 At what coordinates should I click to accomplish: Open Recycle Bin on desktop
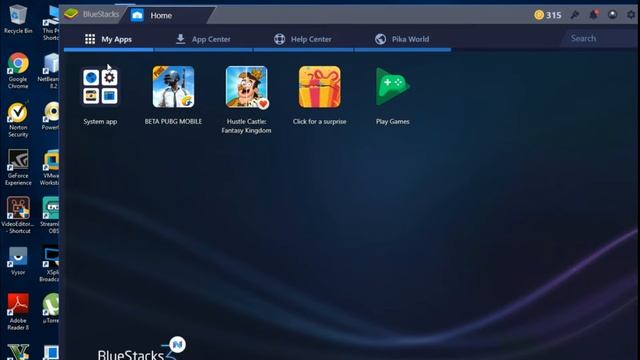(x=18, y=18)
